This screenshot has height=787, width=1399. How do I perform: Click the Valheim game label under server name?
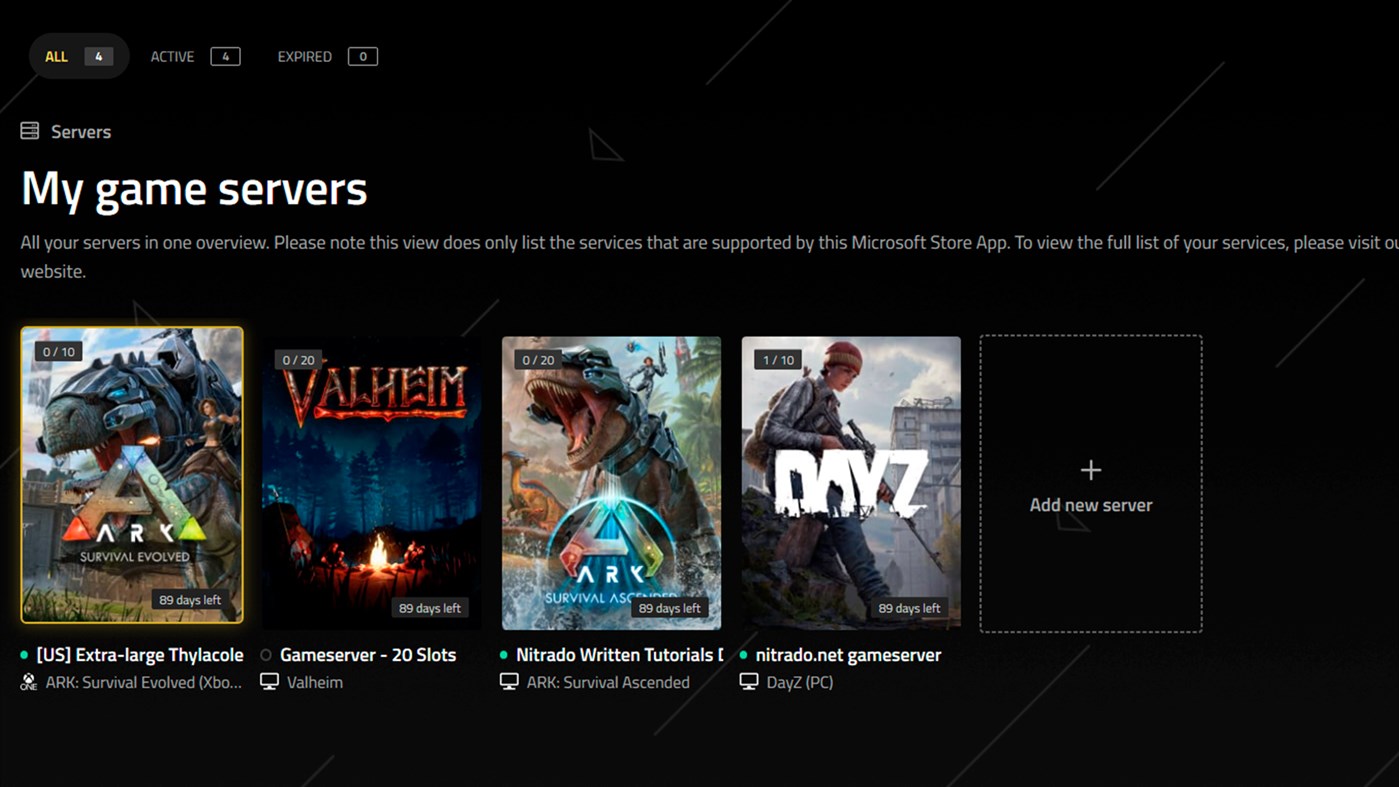click(x=315, y=683)
